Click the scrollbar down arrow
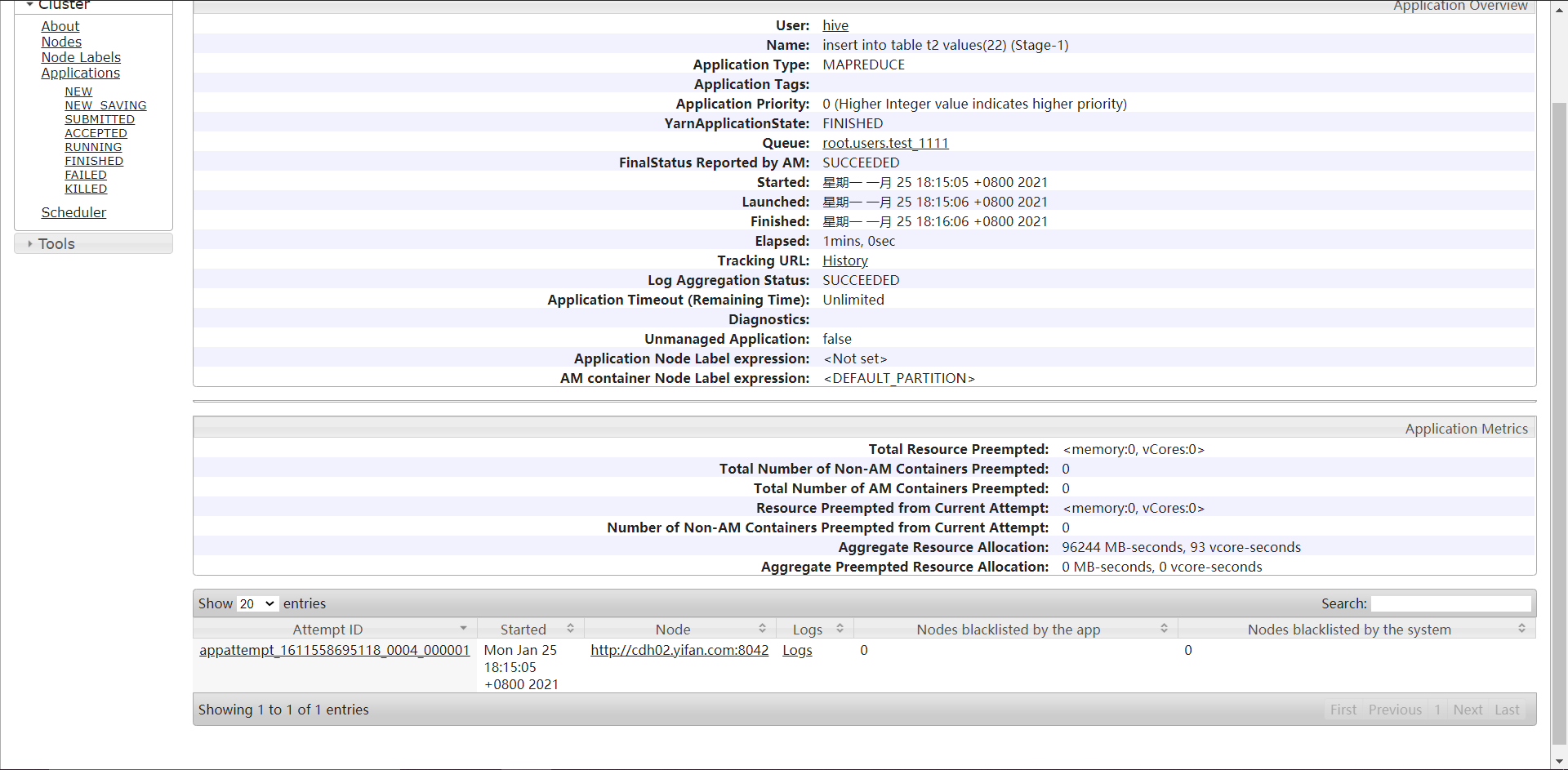The width and height of the screenshot is (1568, 770). [x=1559, y=762]
